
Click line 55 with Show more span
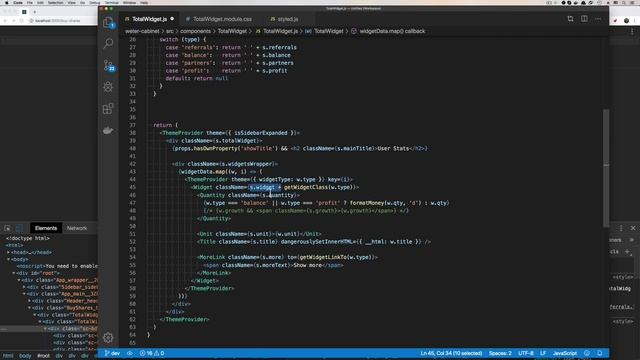[x=273, y=265]
